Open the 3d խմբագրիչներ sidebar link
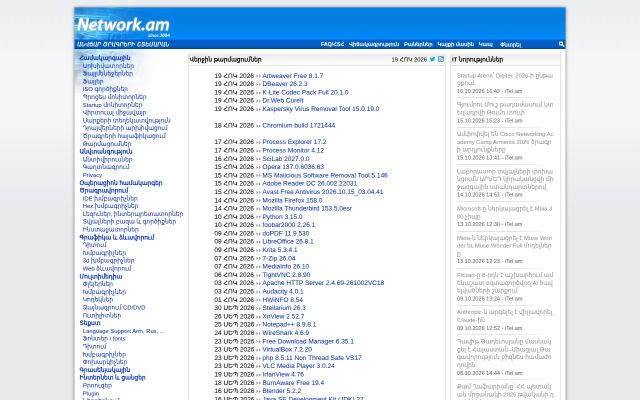 108,260
